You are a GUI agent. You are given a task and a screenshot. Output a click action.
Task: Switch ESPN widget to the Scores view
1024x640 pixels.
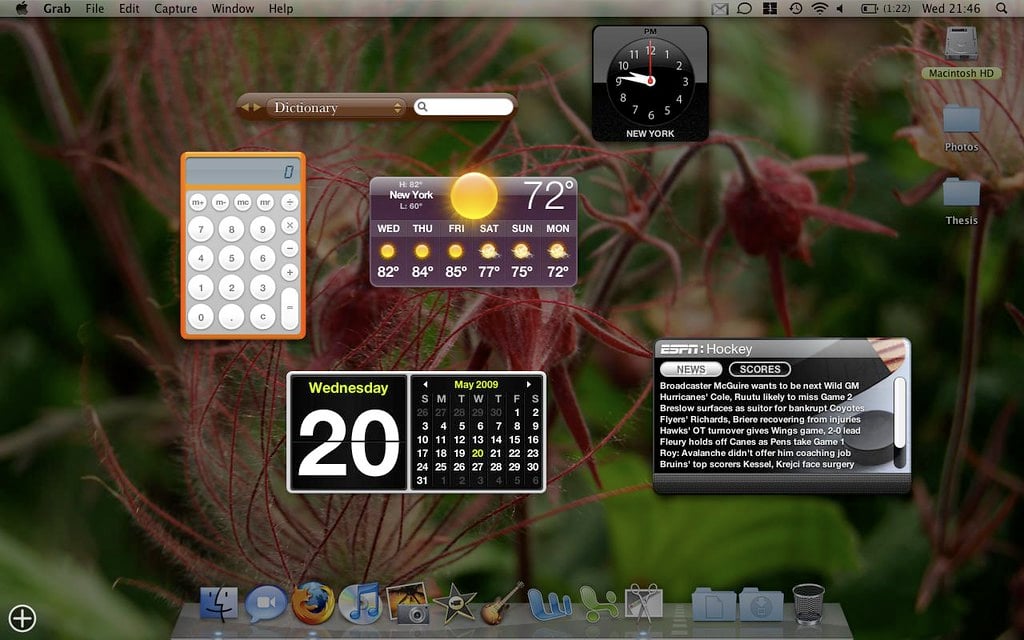pos(759,369)
